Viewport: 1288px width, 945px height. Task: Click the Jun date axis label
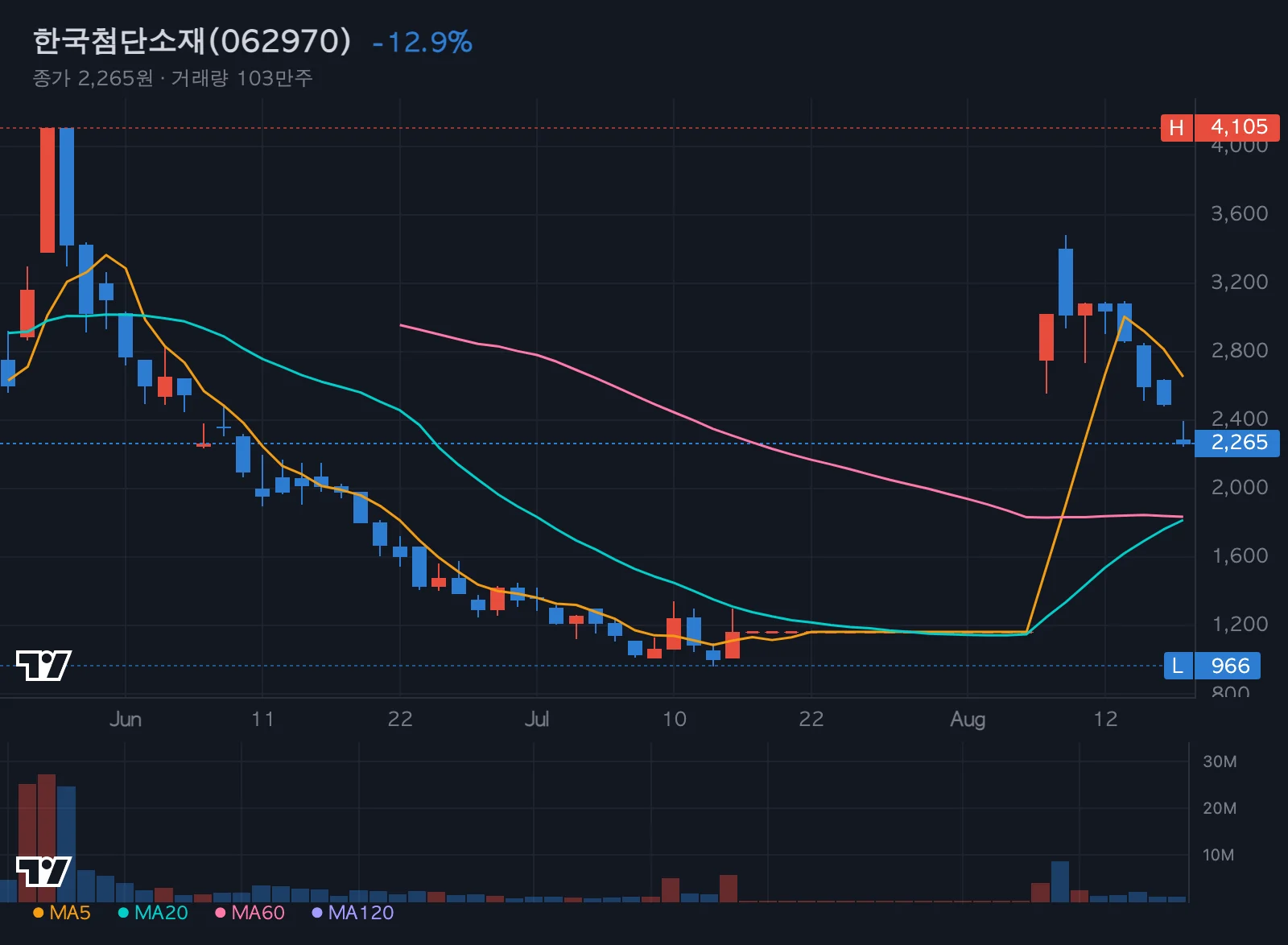click(126, 719)
